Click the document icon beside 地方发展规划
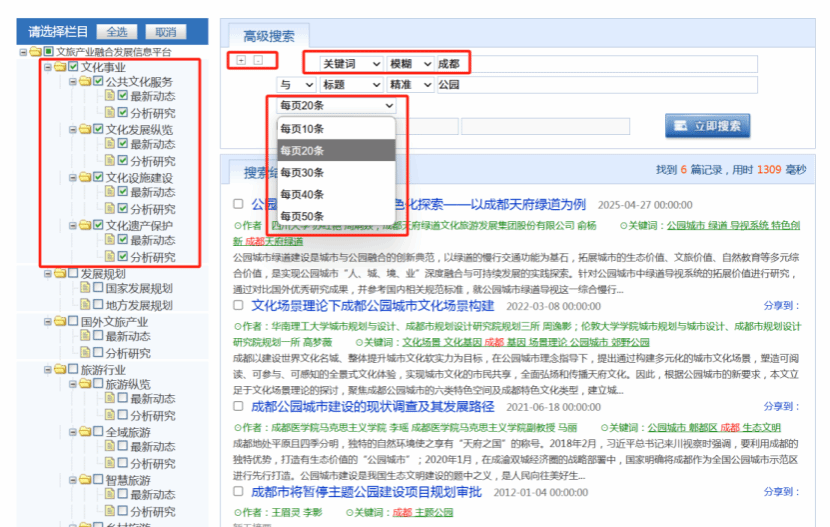 tap(85, 305)
